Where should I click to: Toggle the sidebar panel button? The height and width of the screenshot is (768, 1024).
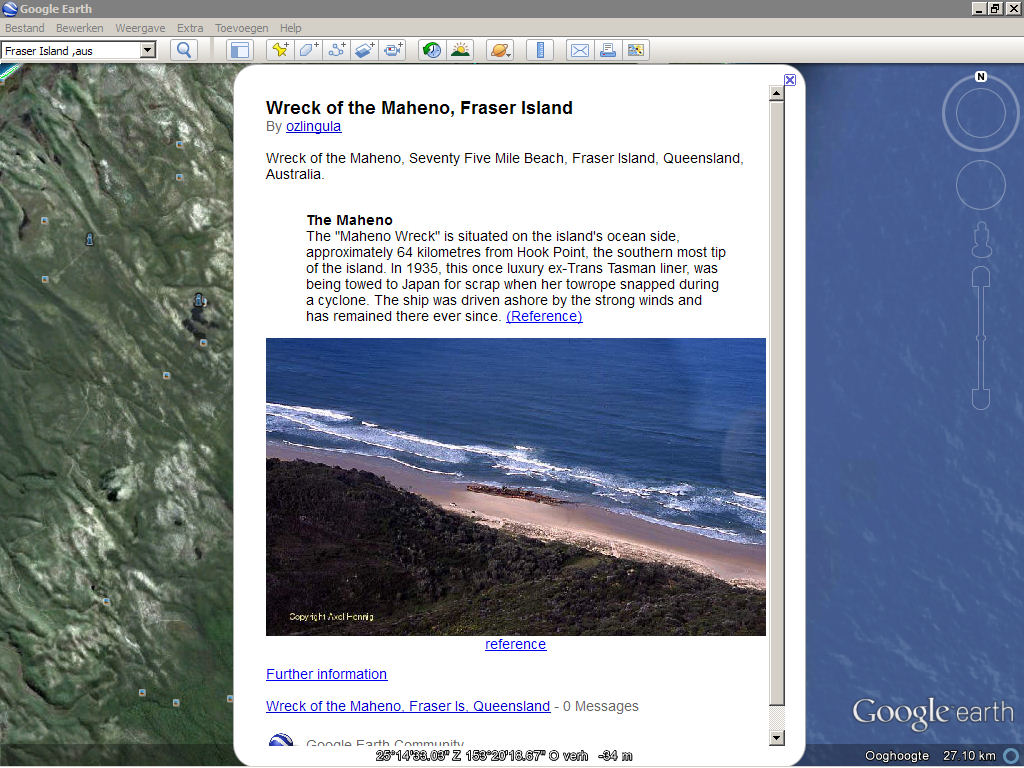click(240, 50)
